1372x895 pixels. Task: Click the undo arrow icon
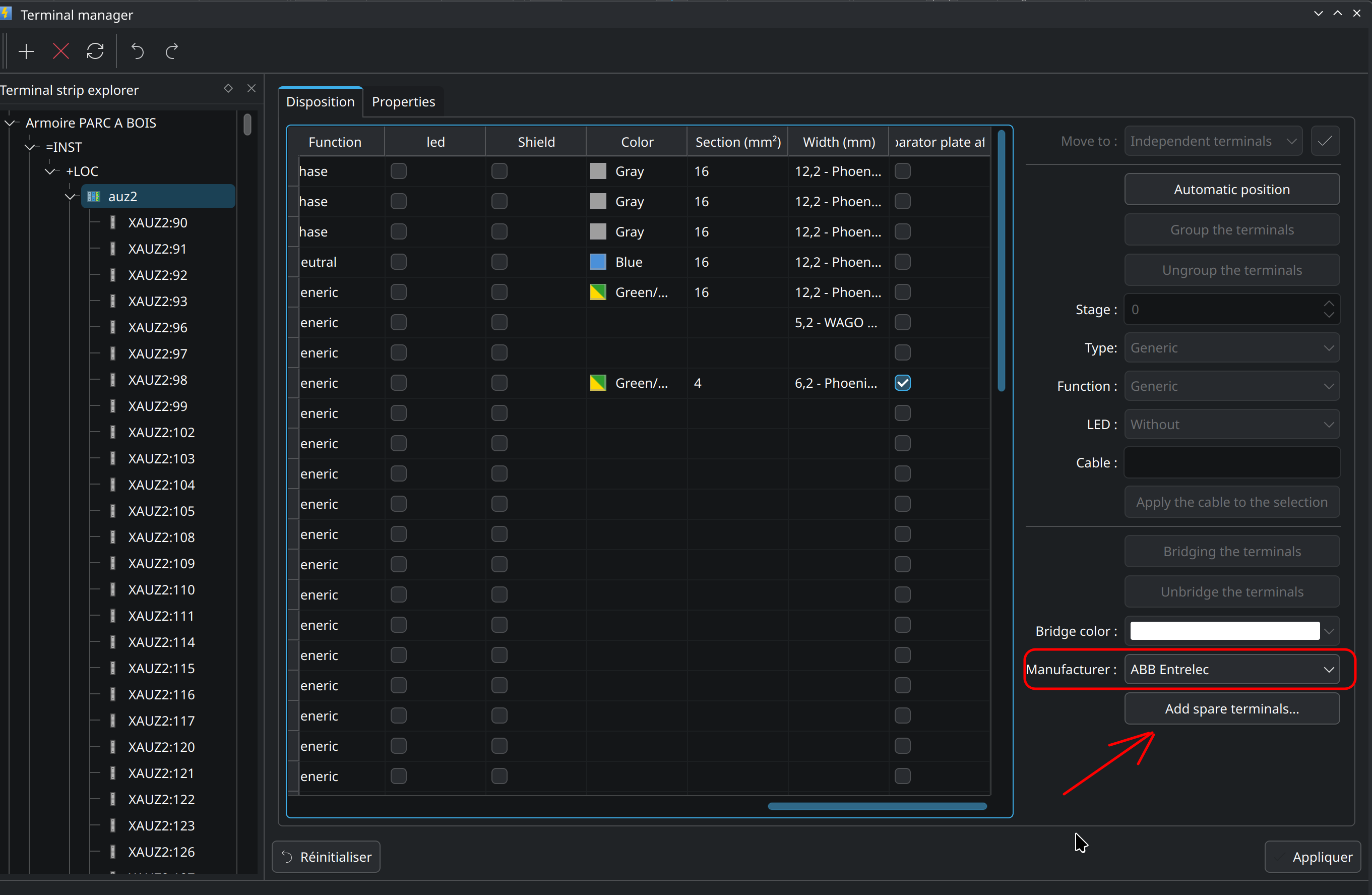tap(137, 52)
